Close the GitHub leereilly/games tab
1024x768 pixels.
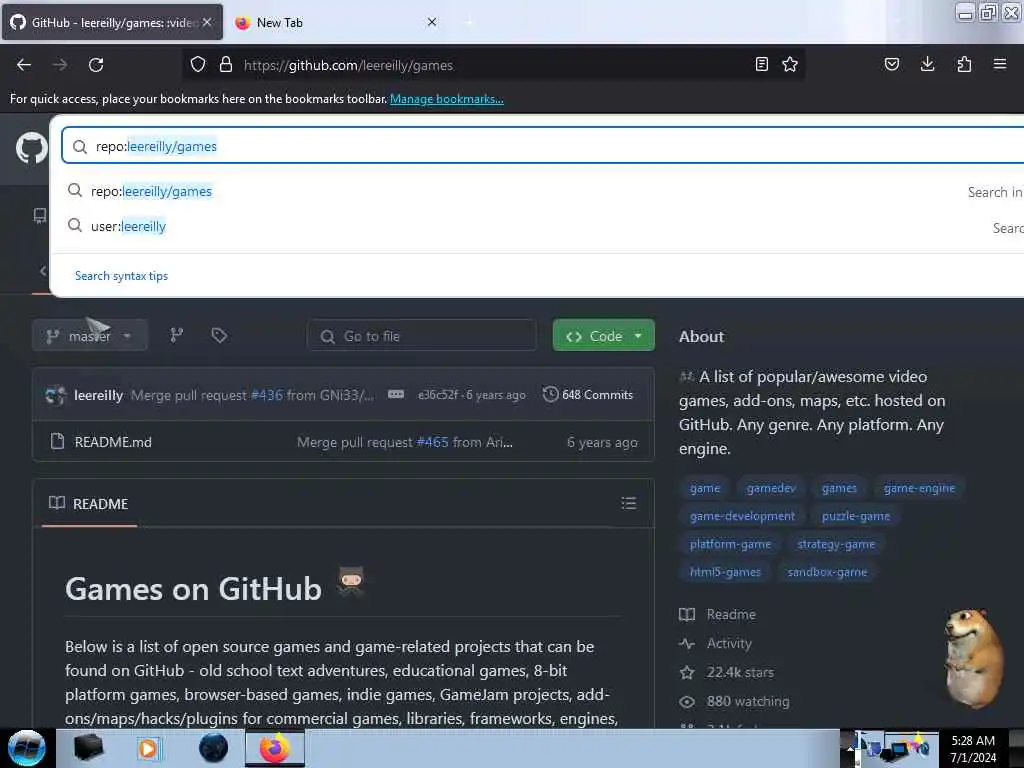click(x=207, y=22)
